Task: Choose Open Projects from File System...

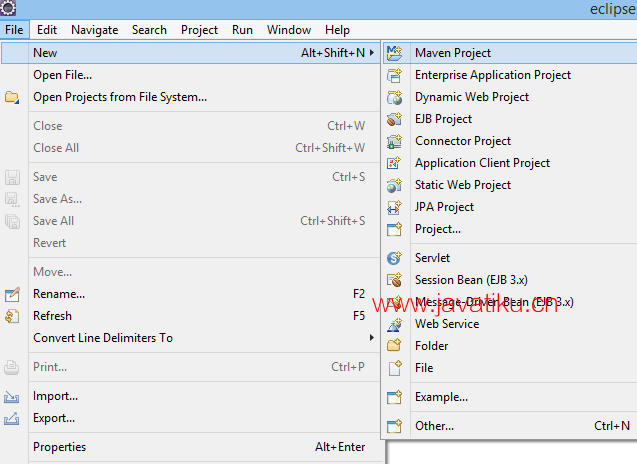Action: tap(190, 97)
